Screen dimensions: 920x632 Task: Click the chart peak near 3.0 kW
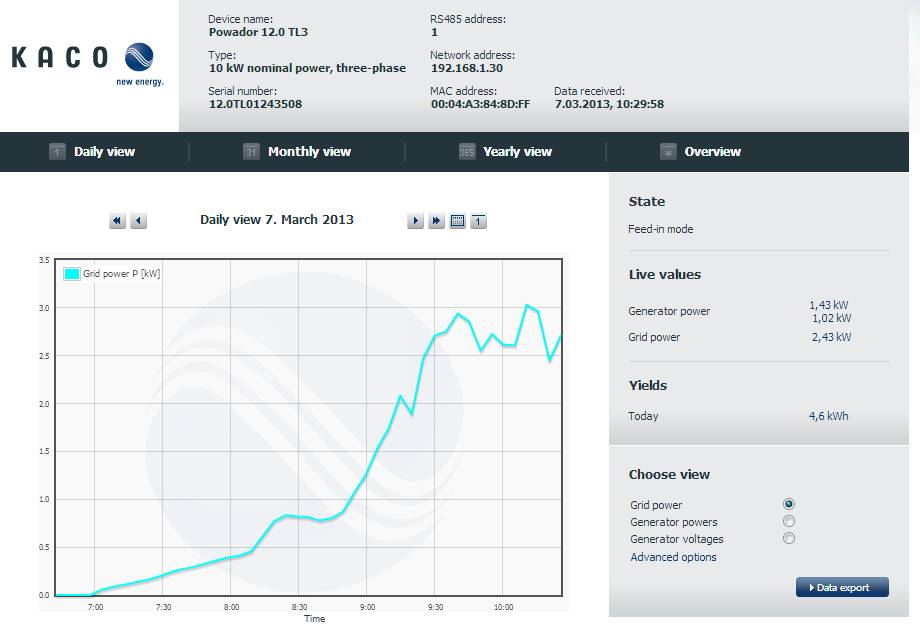tap(528, 305)
